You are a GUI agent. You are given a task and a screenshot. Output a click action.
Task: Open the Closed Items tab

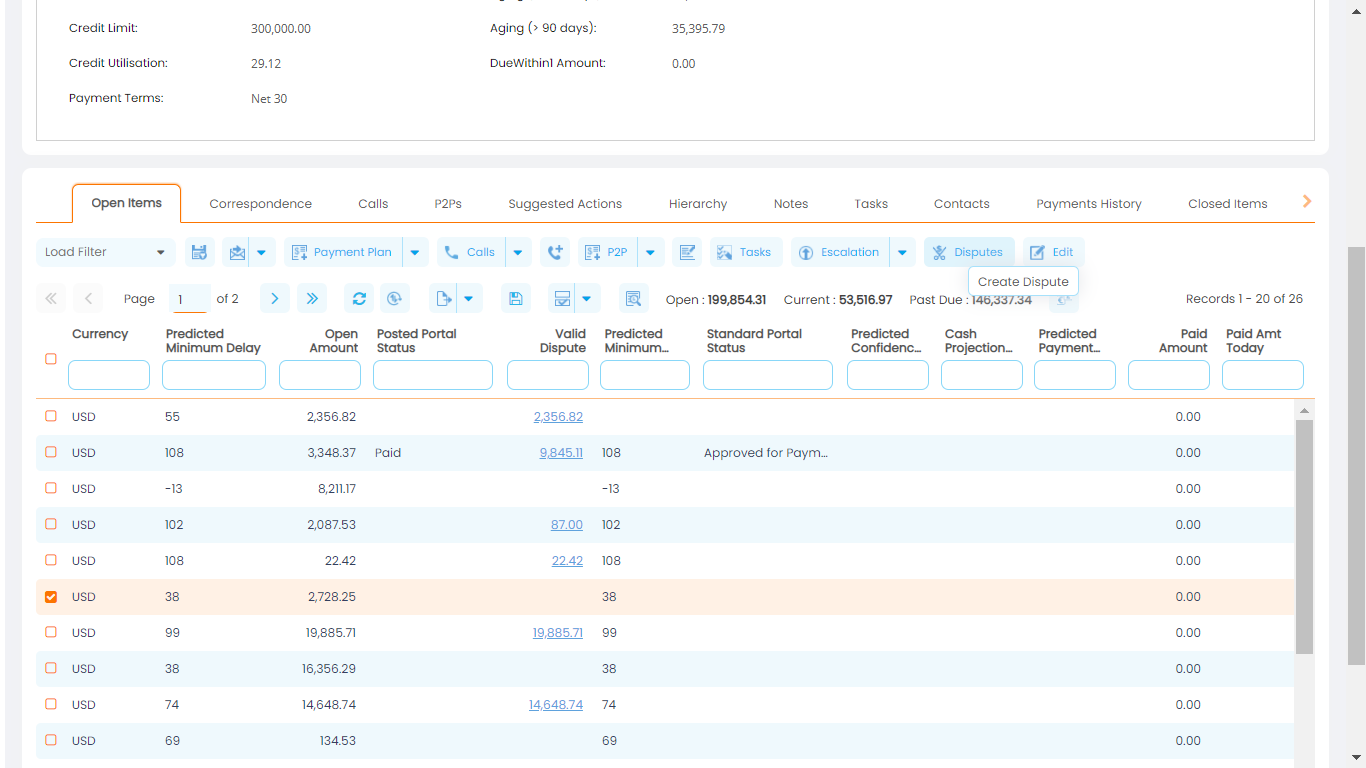pyautogui.click(x=1227, y=203)
